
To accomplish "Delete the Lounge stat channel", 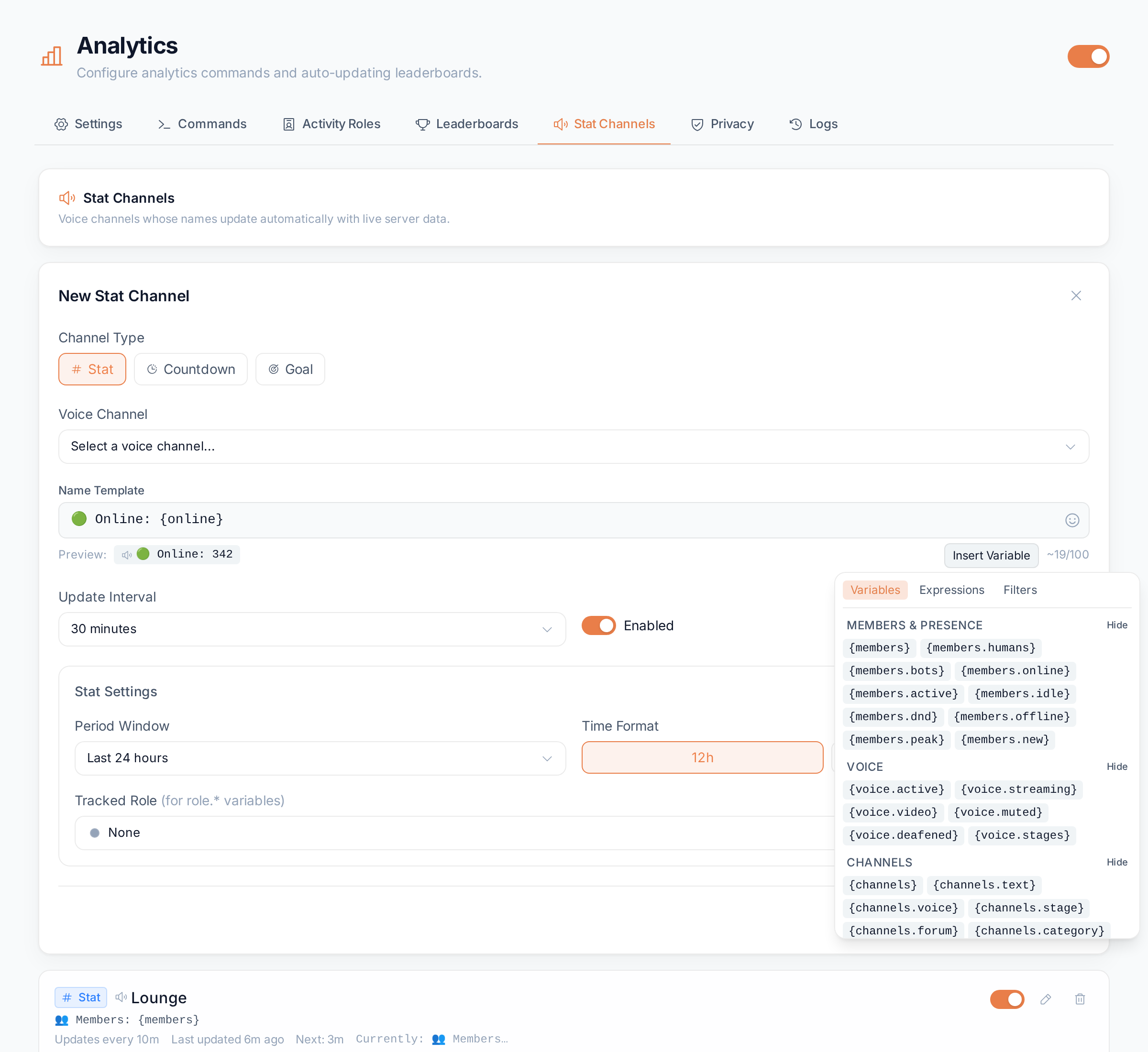I will 1080,999.
